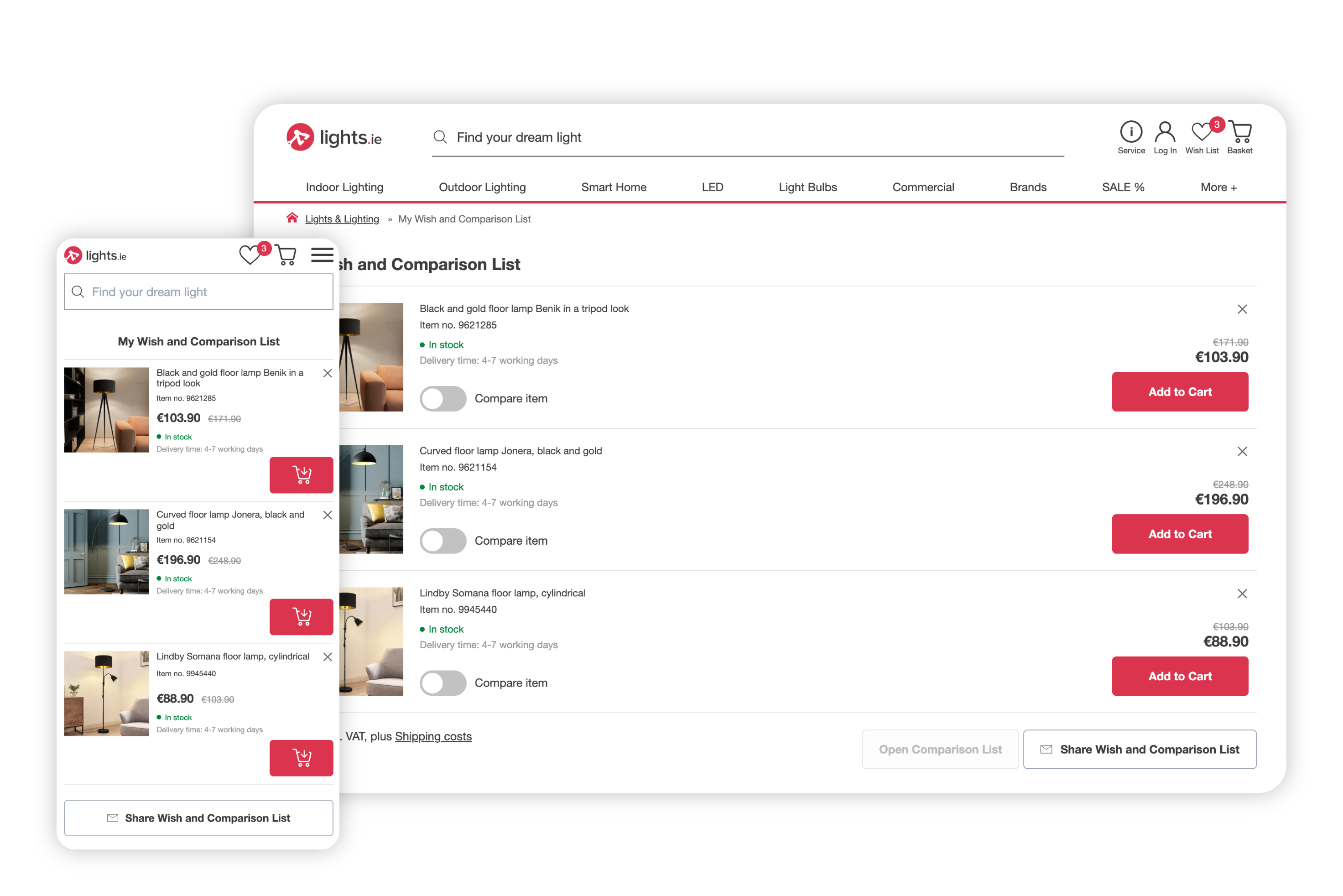Open the Outdoor Lighting menu
This screenshot has height=896, width=1343.
coord(482,188)
